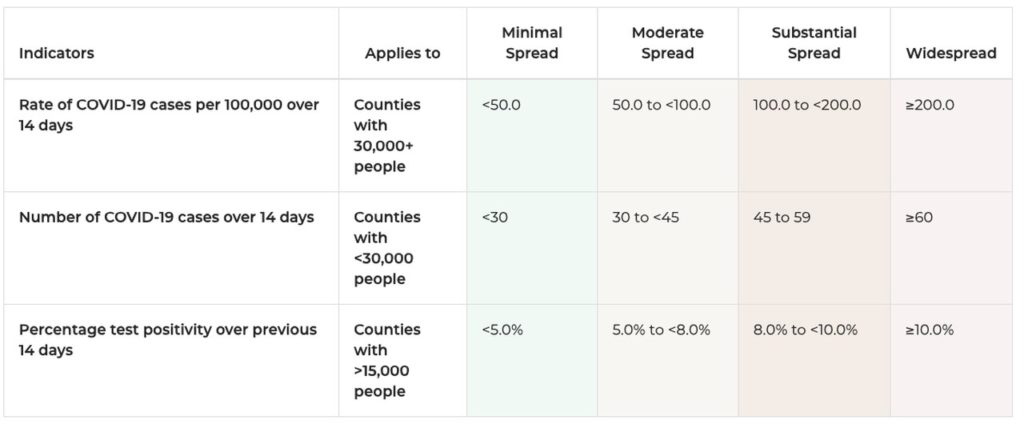Click the 5.0% to <8.0% cell
Screen dimensions: 1024x424
[661, 330]
